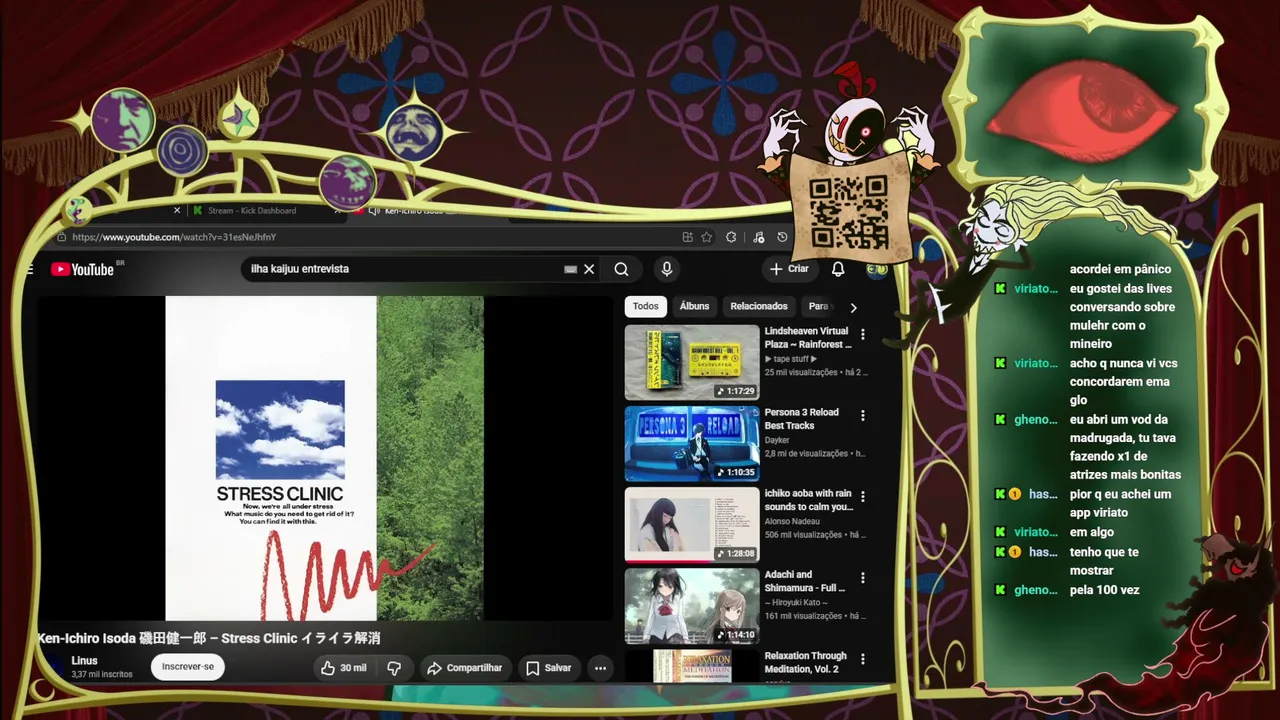Select the Álbuns filter chip
The height and width of the screenshot is (720, 1280).
694,306
